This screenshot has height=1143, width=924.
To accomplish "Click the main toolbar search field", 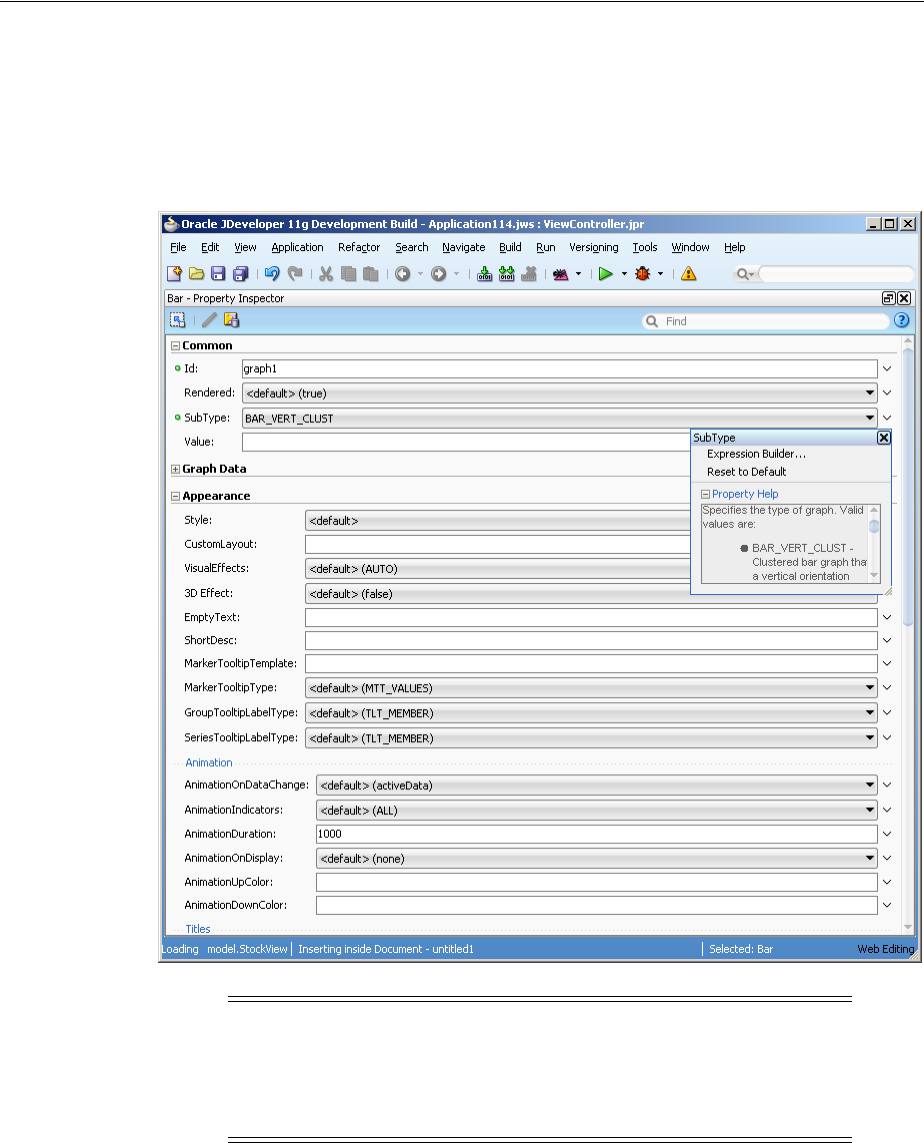I will [x=835, y=274].
